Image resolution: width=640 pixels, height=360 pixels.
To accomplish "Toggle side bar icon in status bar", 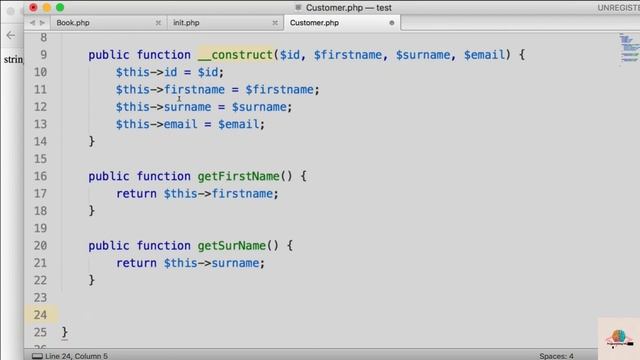I will pyautogui.click(x=37, y=356).
